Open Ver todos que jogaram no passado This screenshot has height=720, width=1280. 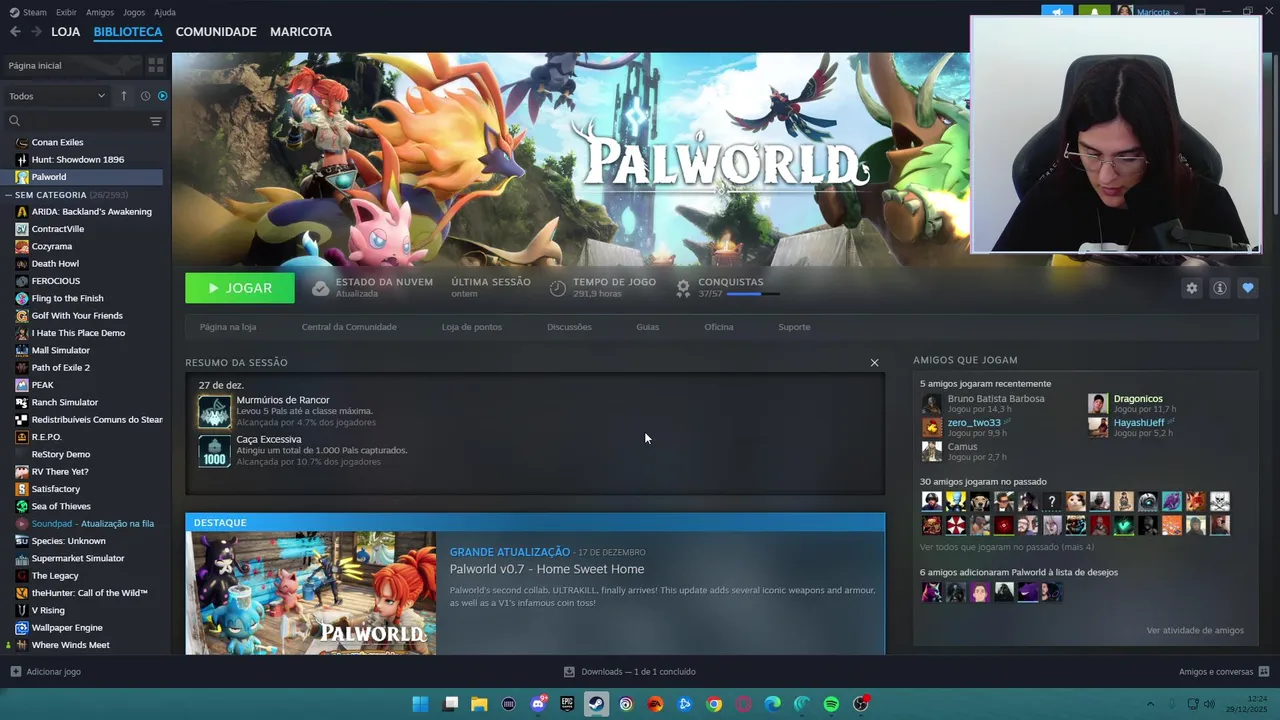[x=1007, y=547]
